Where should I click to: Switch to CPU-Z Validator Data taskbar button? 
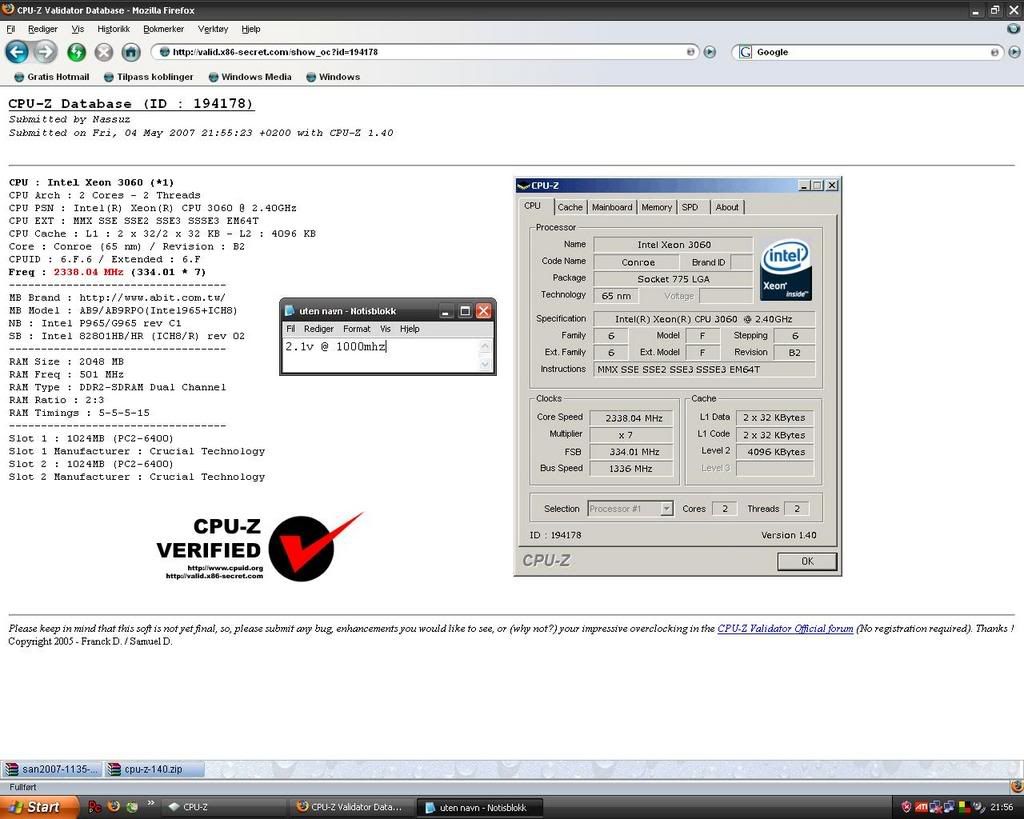[351, 807]
